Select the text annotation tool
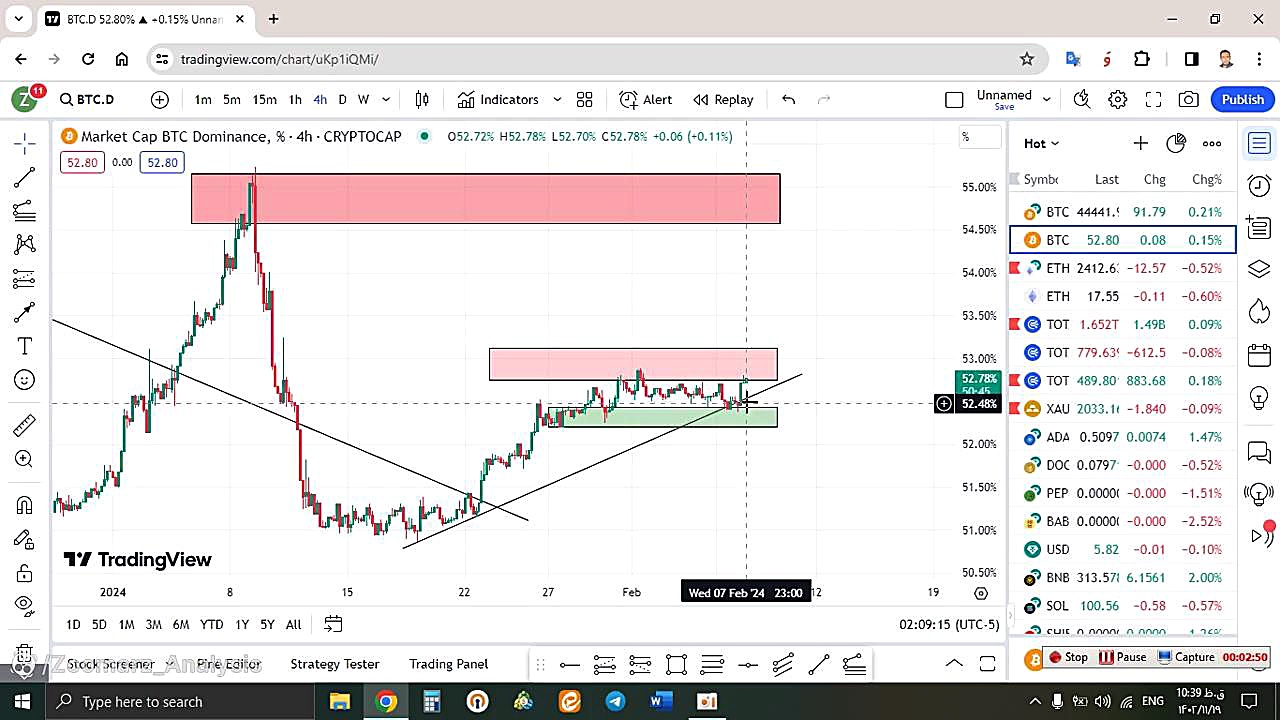 click(25, 346)
